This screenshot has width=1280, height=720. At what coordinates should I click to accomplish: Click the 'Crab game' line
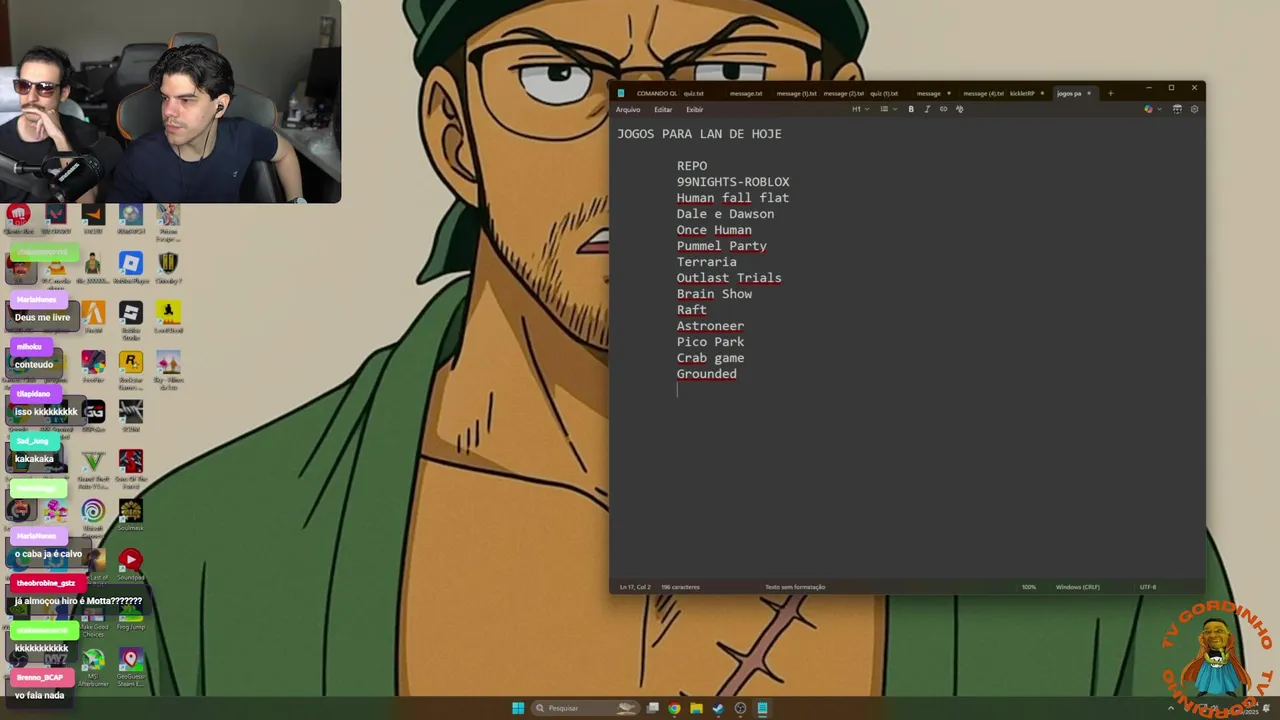710,358
